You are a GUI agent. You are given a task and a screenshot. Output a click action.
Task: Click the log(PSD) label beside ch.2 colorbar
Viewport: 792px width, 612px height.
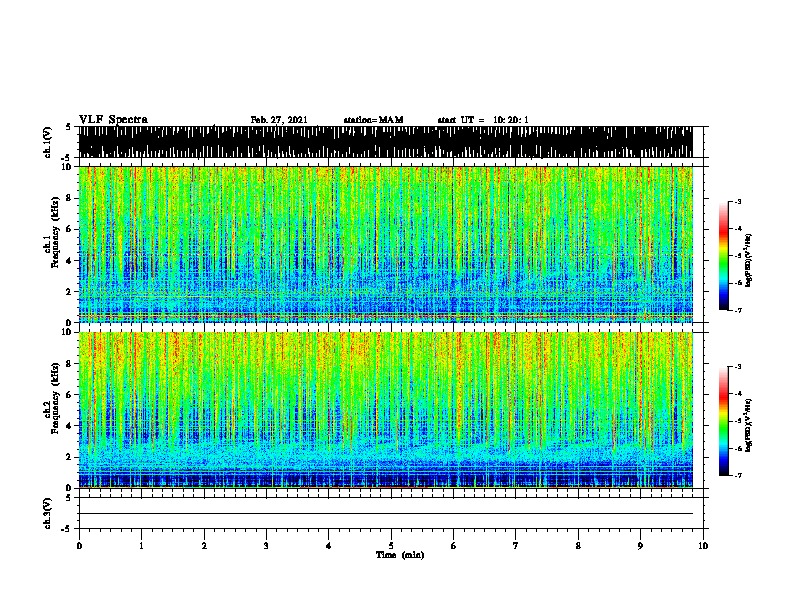coord(748,426)
